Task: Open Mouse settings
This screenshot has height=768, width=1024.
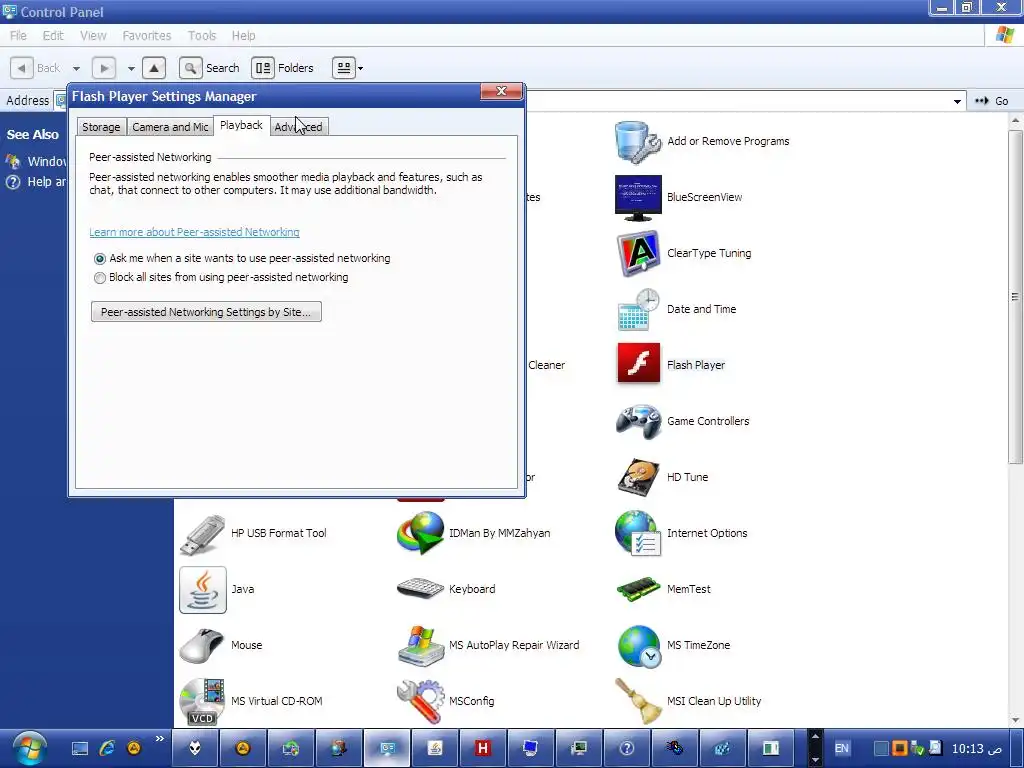Action: (x=221, y=645)
